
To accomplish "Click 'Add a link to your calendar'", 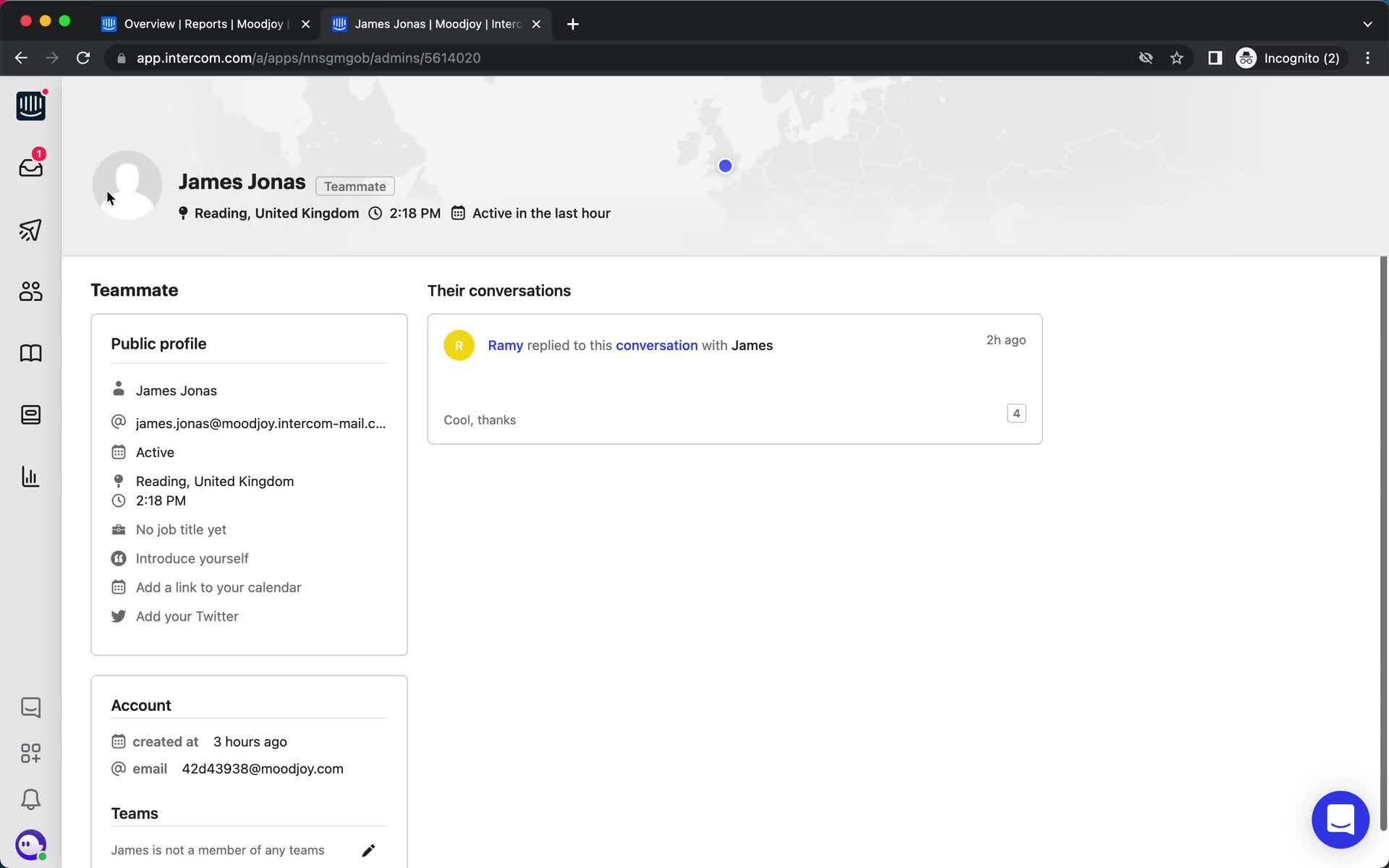I will pyautogui.click(x=218, y=587).
